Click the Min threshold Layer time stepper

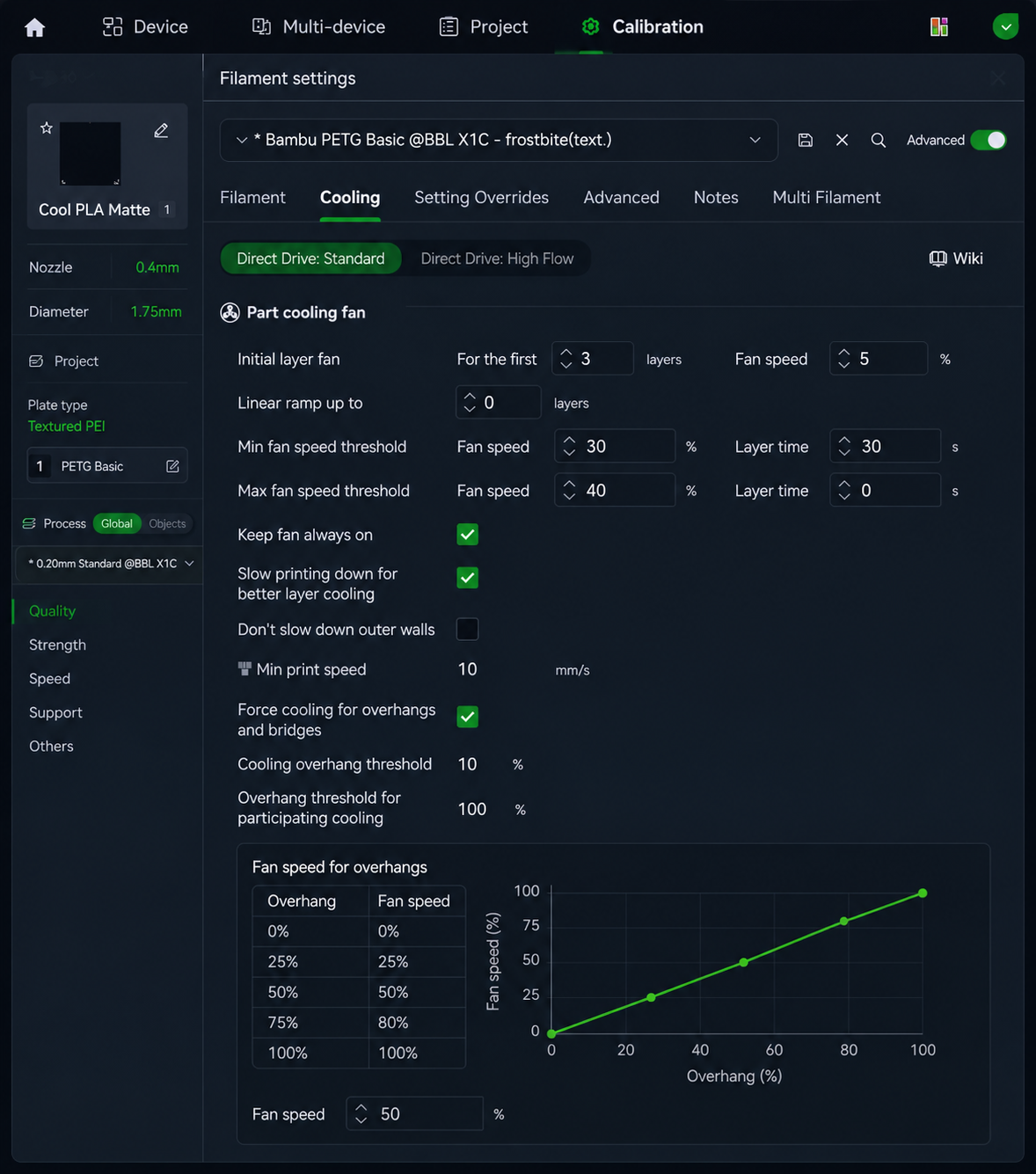point(844,447)
